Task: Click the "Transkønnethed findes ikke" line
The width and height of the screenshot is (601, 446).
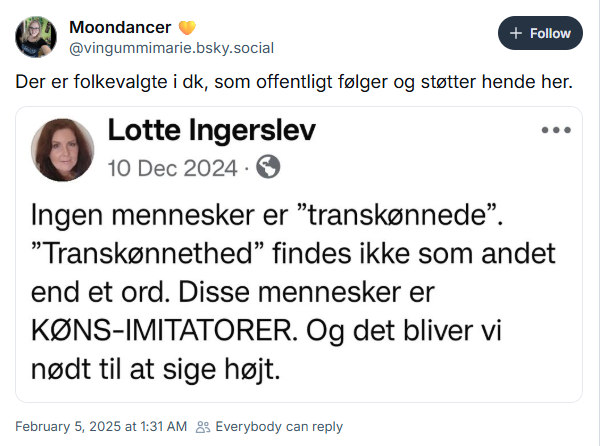Action: (x=293, y=254)
